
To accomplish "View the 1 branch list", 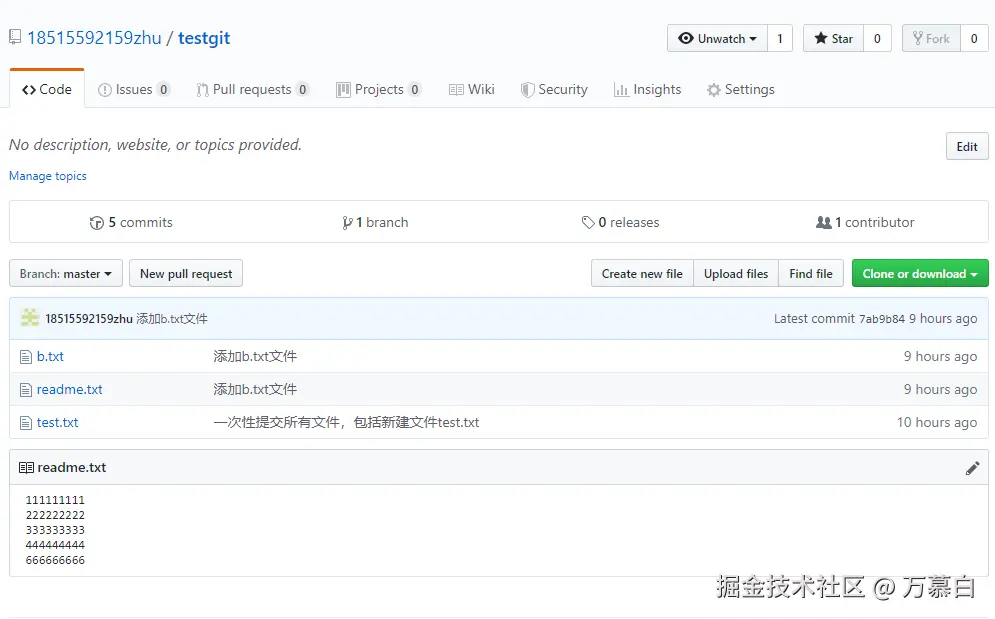I will point(375,222).
